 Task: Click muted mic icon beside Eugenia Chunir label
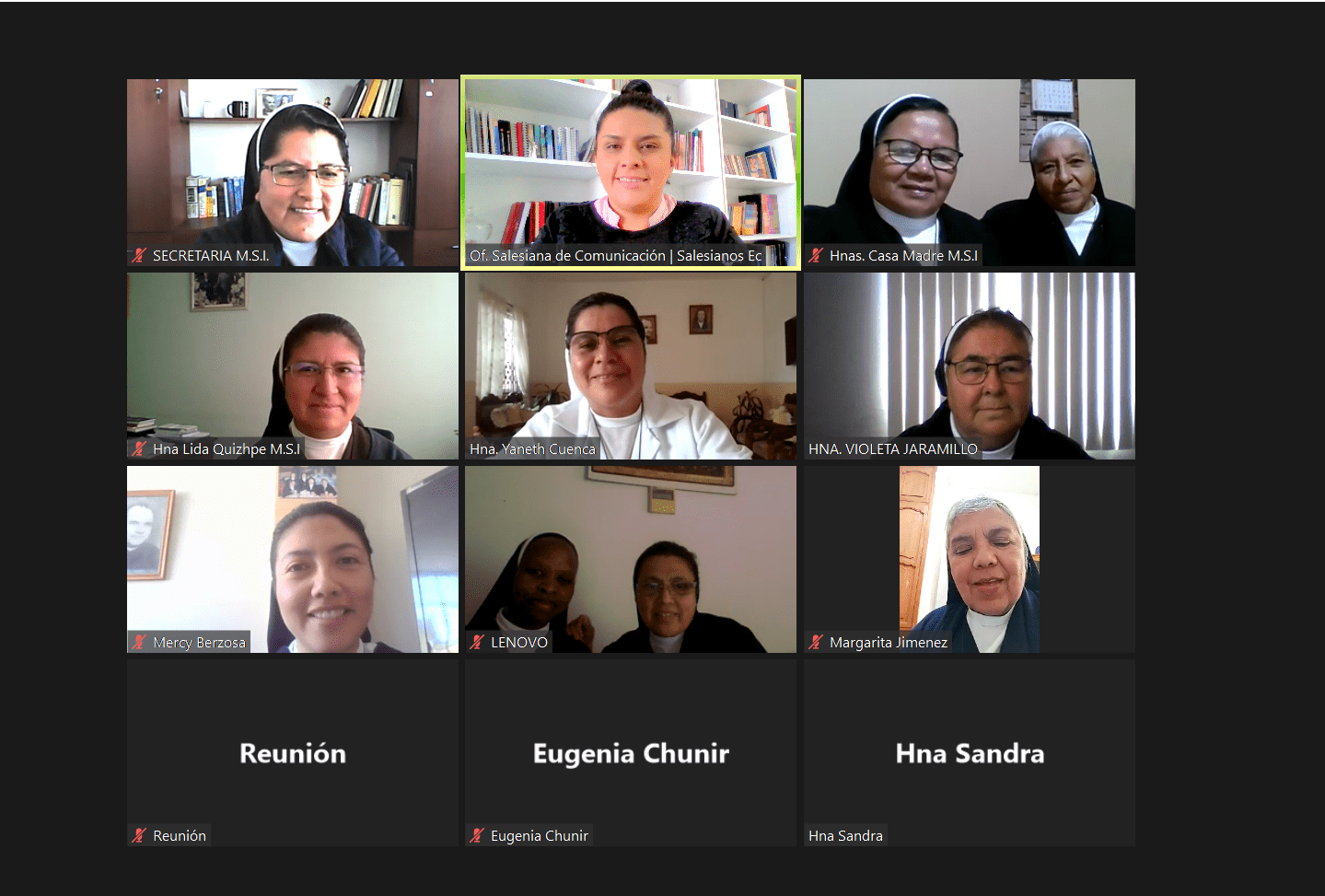477,836
